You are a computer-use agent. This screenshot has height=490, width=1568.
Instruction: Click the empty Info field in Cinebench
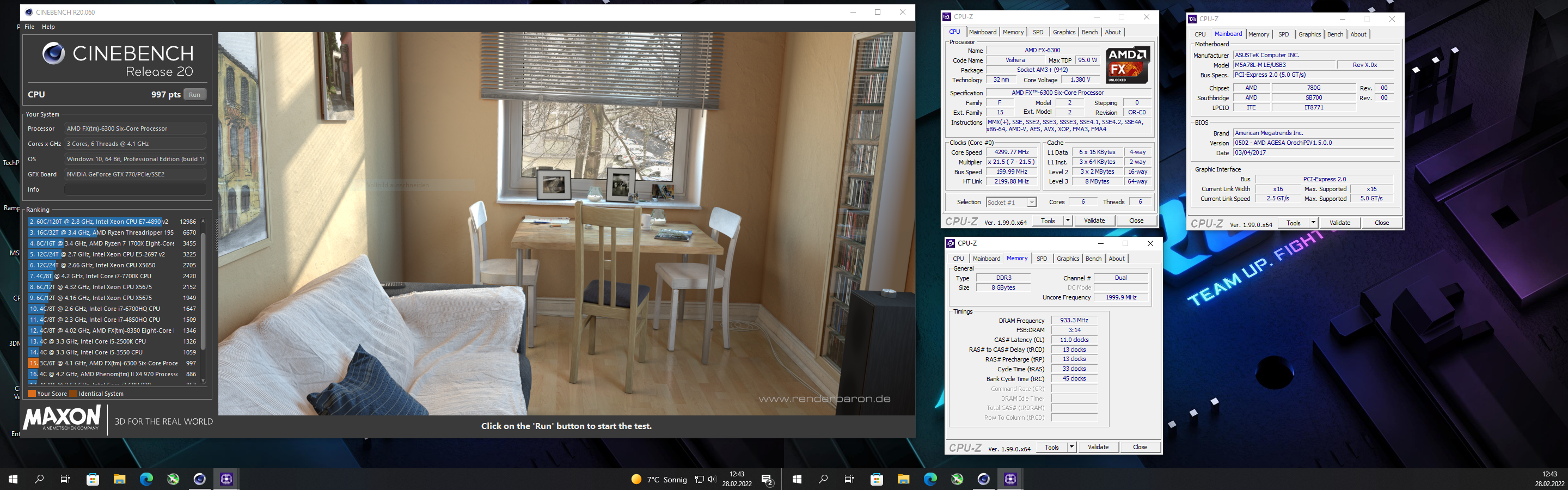(135, 189)
